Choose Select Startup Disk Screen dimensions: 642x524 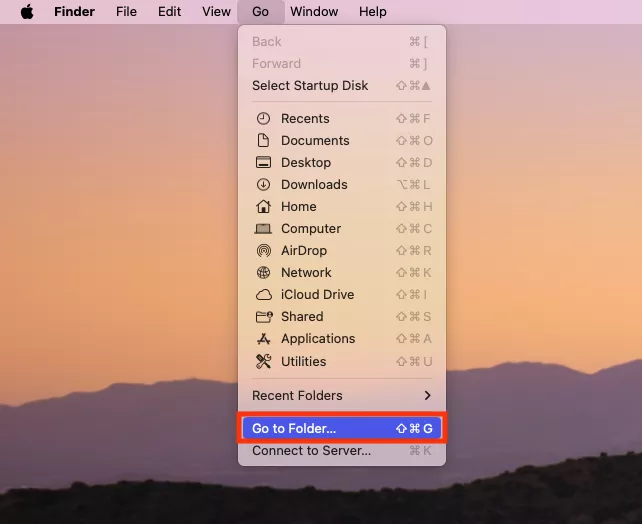click(342, 86)
